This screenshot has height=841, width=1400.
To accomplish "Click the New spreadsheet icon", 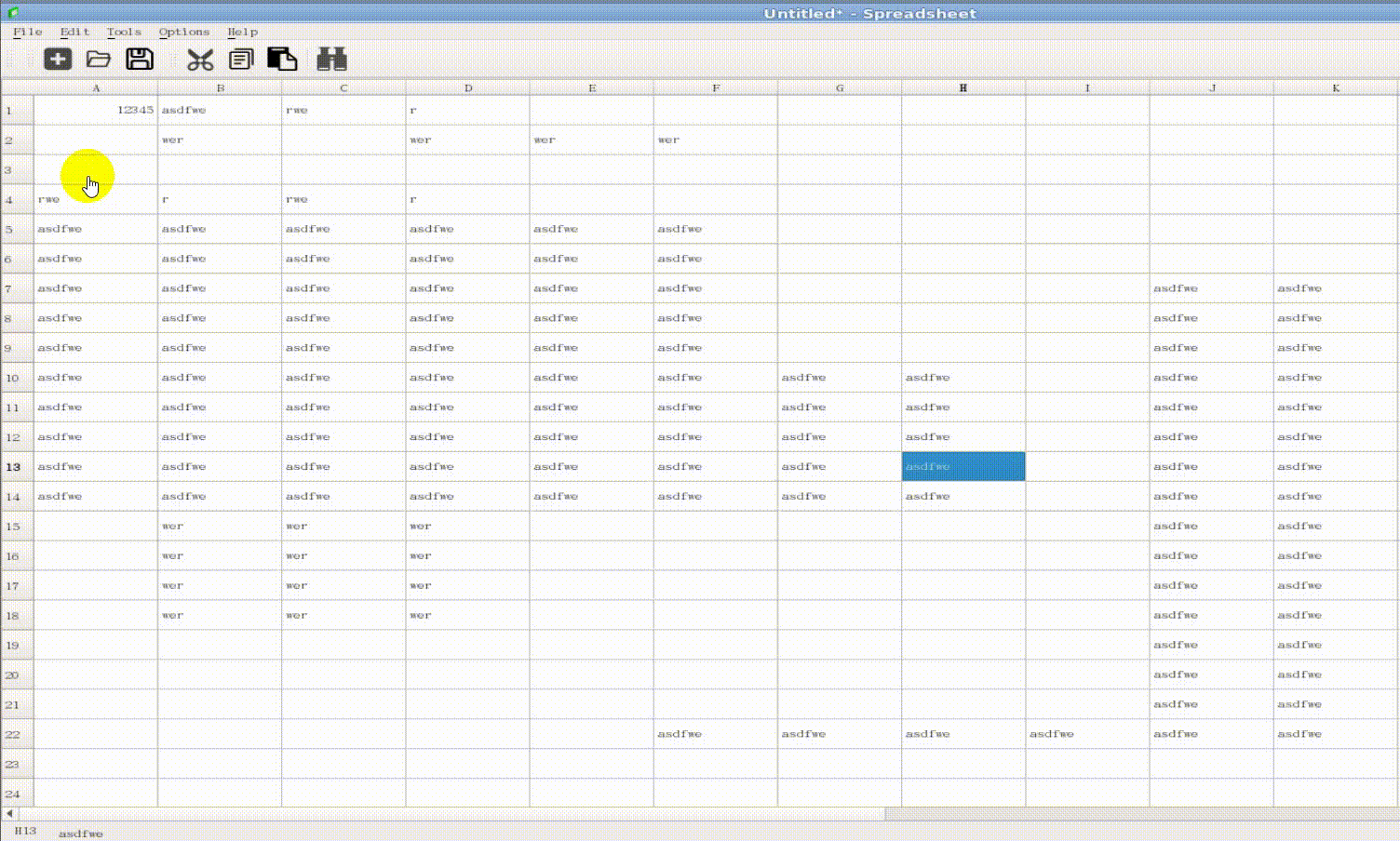I will pyautogui.click(x=58, y=58).
